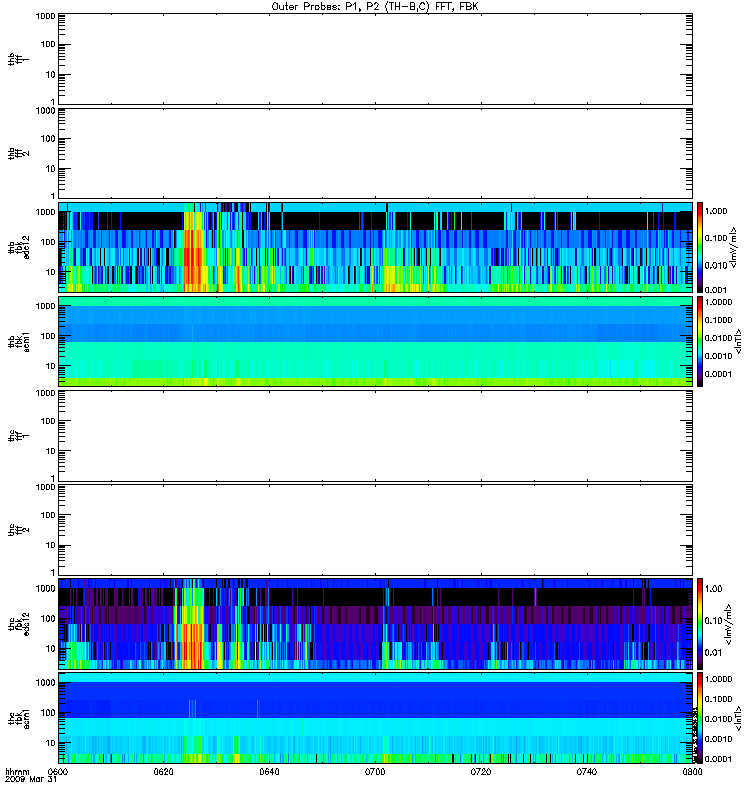Image resolution: width=750 pixels, height=800 pixels.
Task: Click the '10' y-axis label of thc fbk edc12
Action: pos(51,648)
